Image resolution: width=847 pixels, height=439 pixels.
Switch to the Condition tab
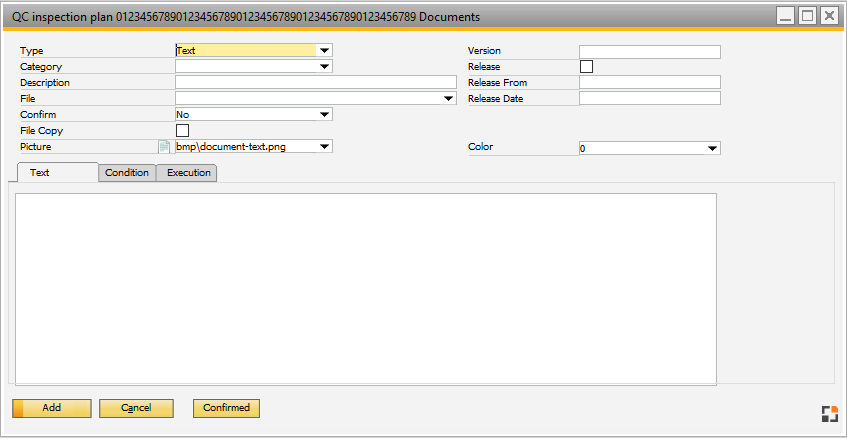tap(127, 173)
